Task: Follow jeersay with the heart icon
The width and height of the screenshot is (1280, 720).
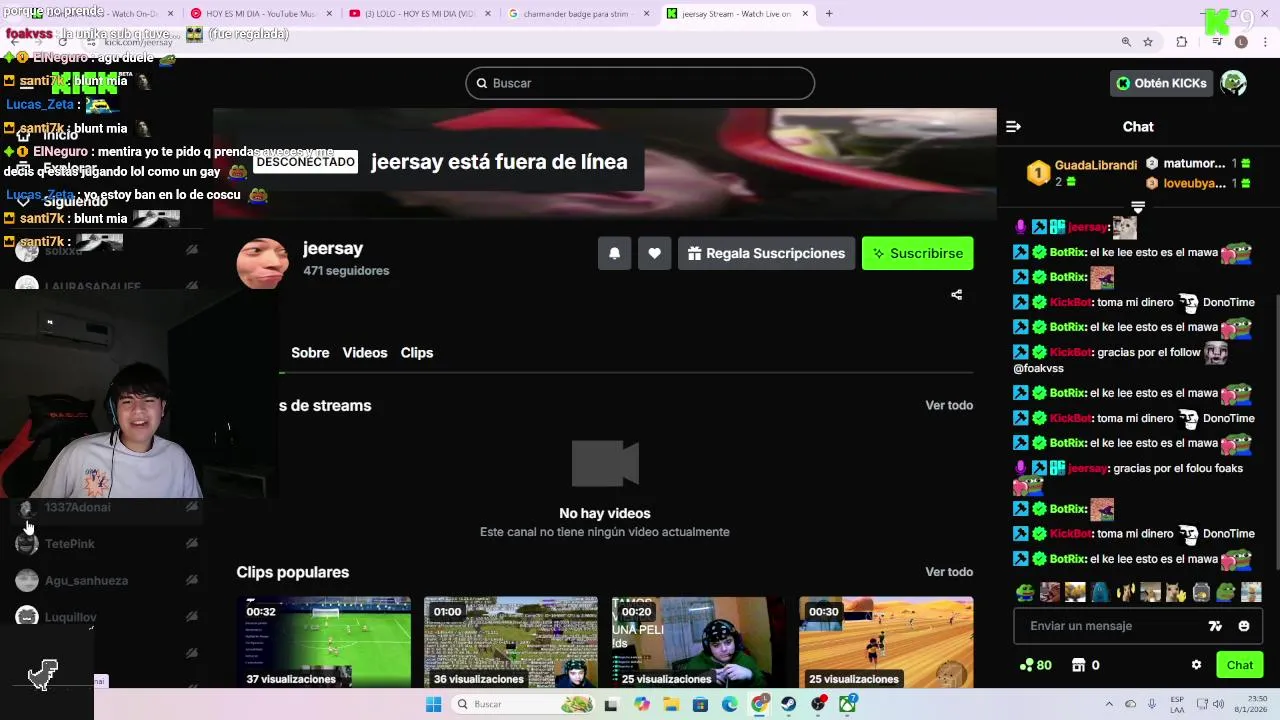Action: (654, 253)
